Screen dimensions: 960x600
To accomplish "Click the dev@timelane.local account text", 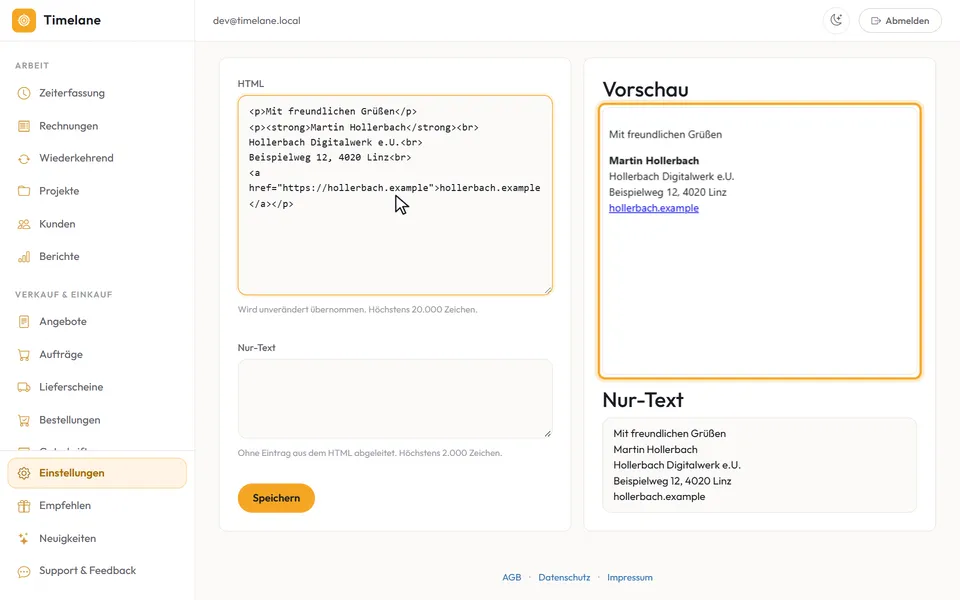I will (257, 20).
